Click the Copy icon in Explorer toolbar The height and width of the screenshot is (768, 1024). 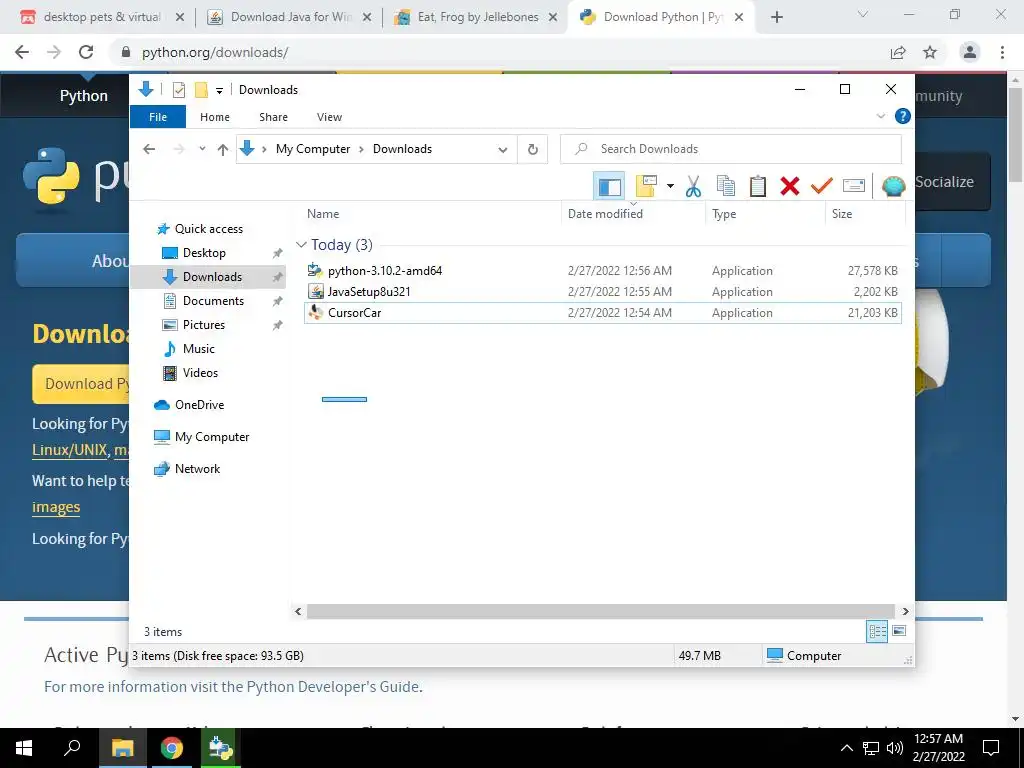tap(726, 186)
